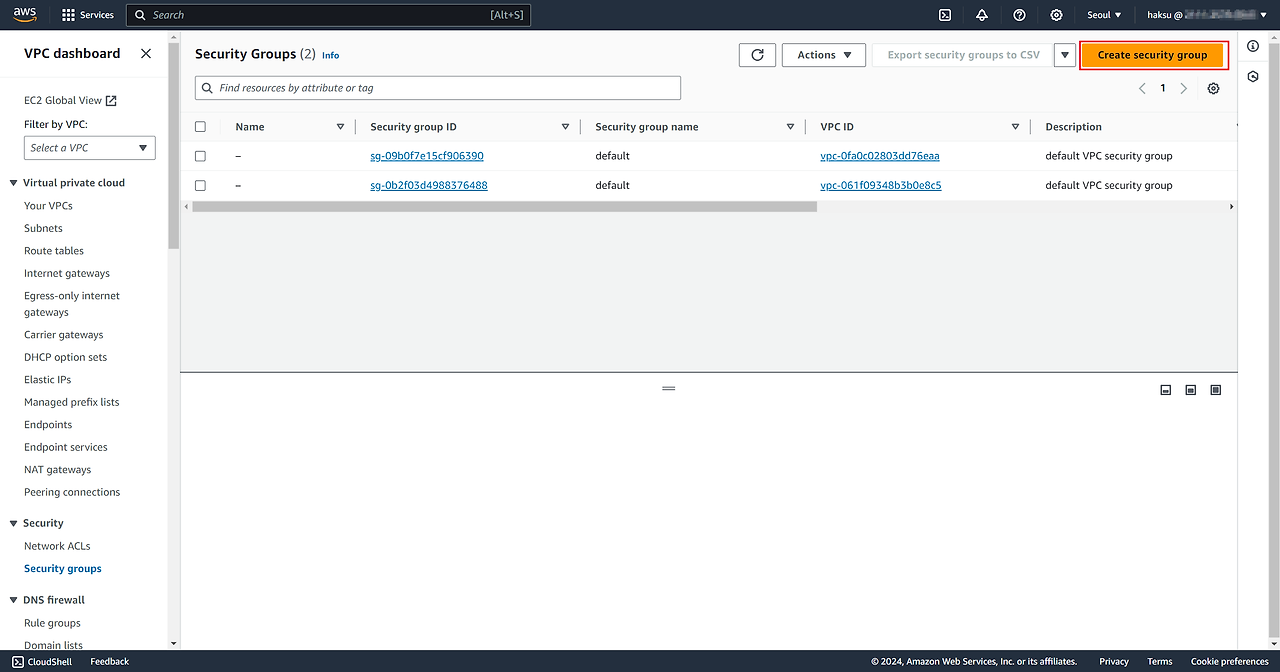1280x672 pixels.
Task: Open the notifications bell
Action: click(x=982, y=15)
